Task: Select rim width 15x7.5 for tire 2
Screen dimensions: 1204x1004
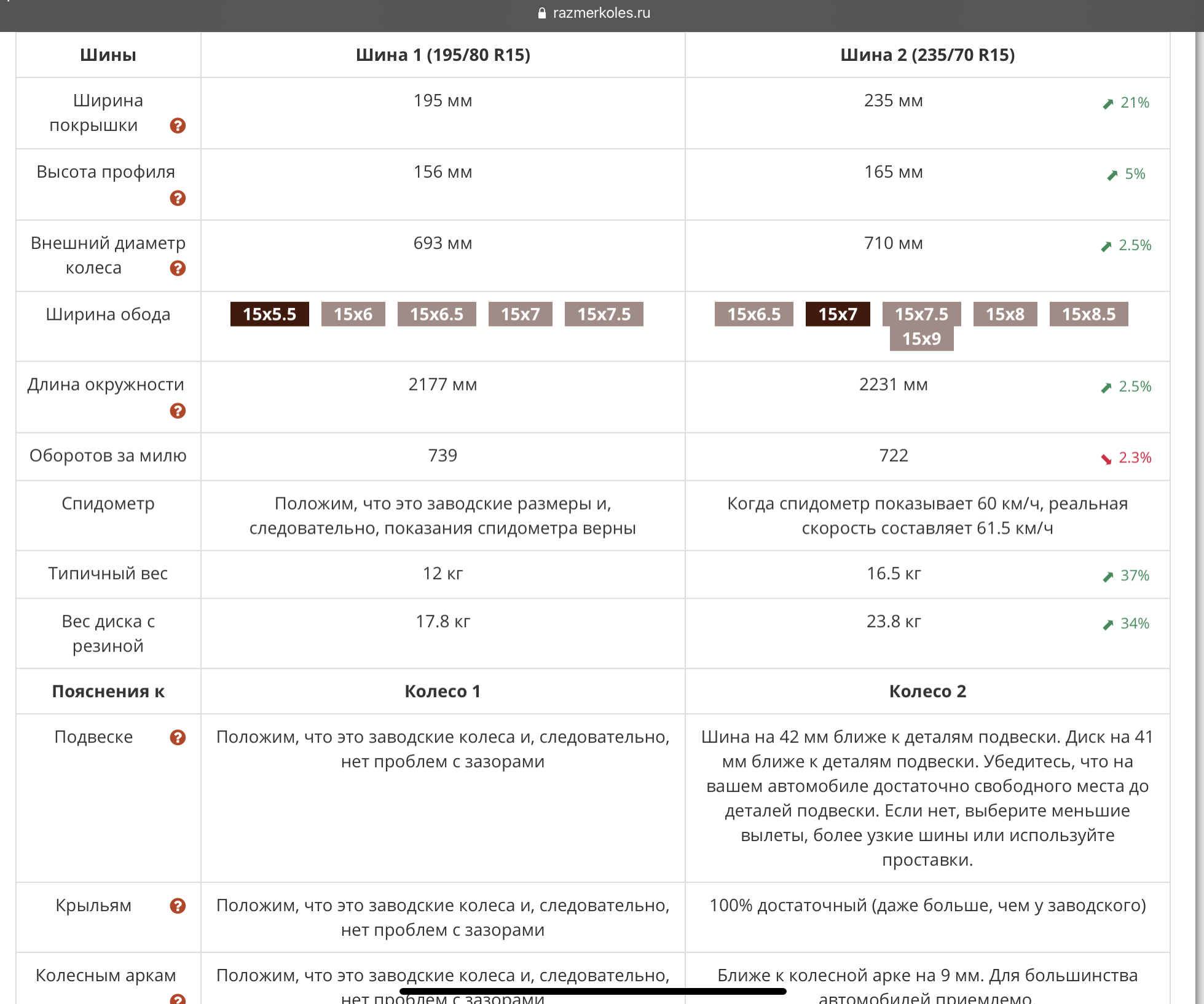Action: 921,314
